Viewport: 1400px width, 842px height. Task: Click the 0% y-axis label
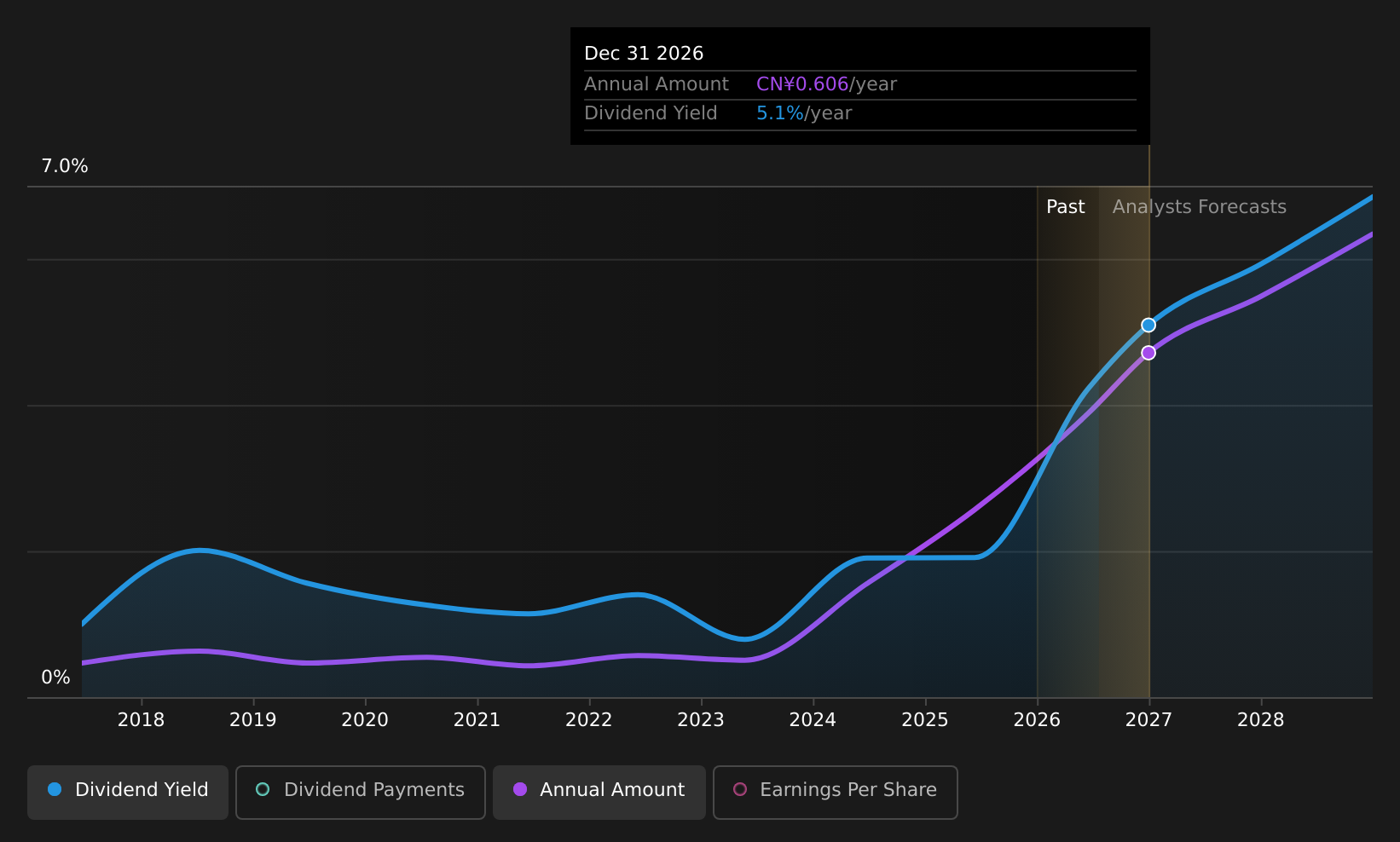click(55, 678)
